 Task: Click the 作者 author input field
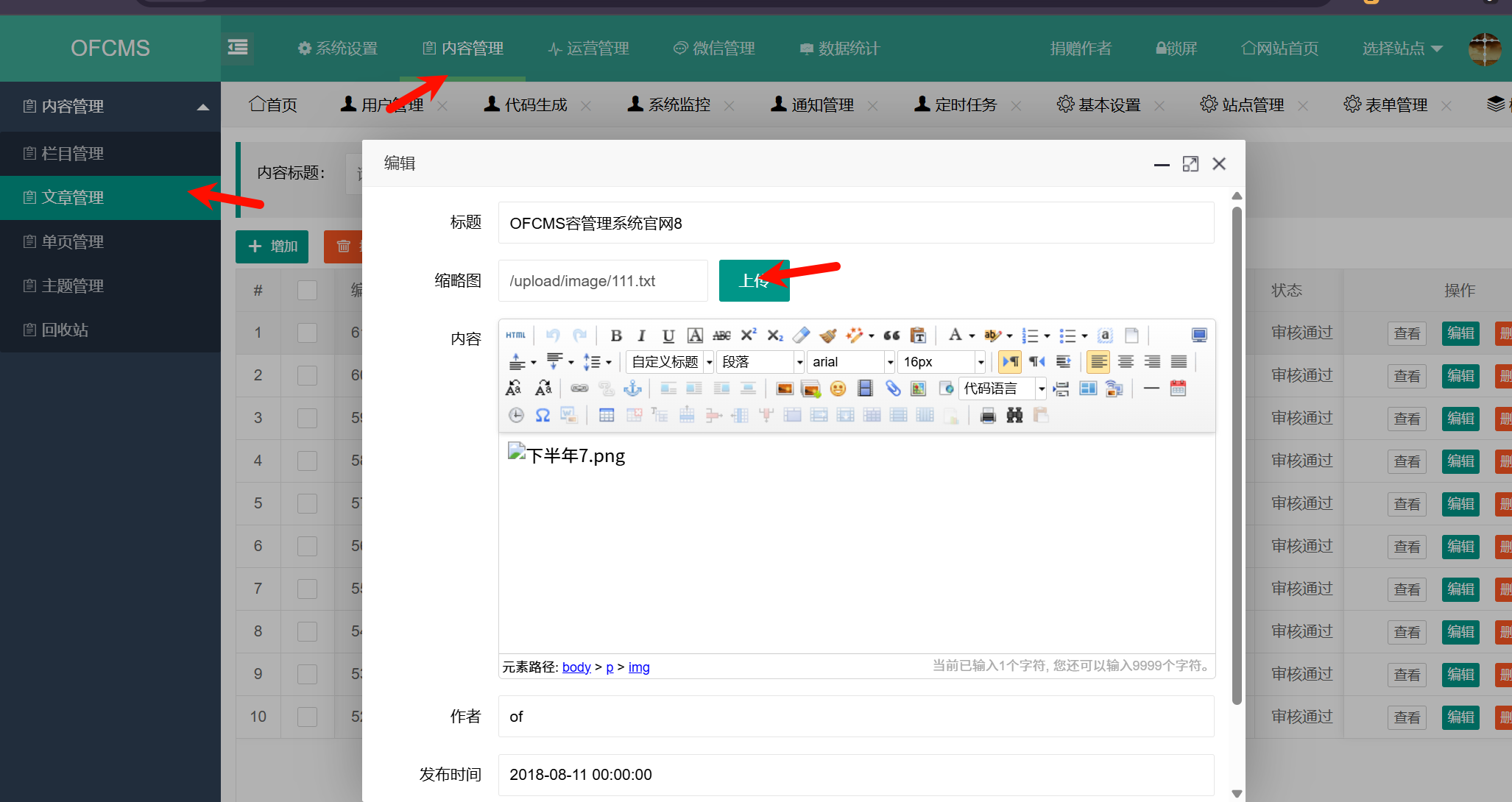click(x=855, y=716)
